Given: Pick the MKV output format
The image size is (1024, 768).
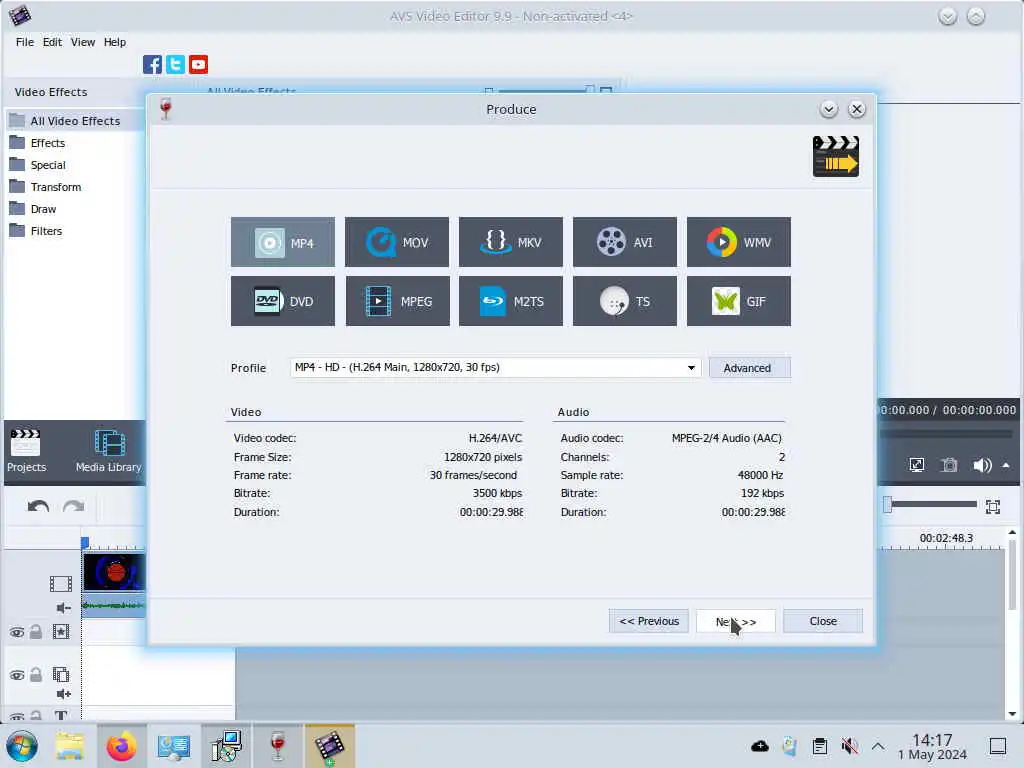Looking at the screenshot, I should (511, 242).
